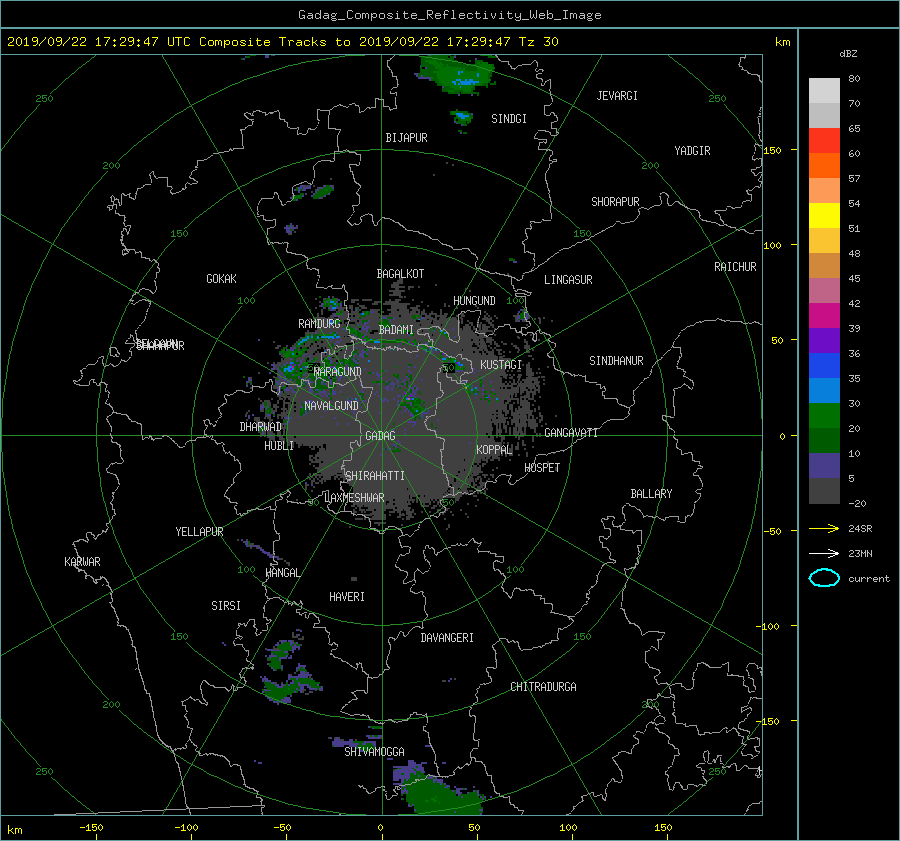Click the BAGALKOT city label
This screenshot has height=841, width=900.
click(x=400, y=274)
